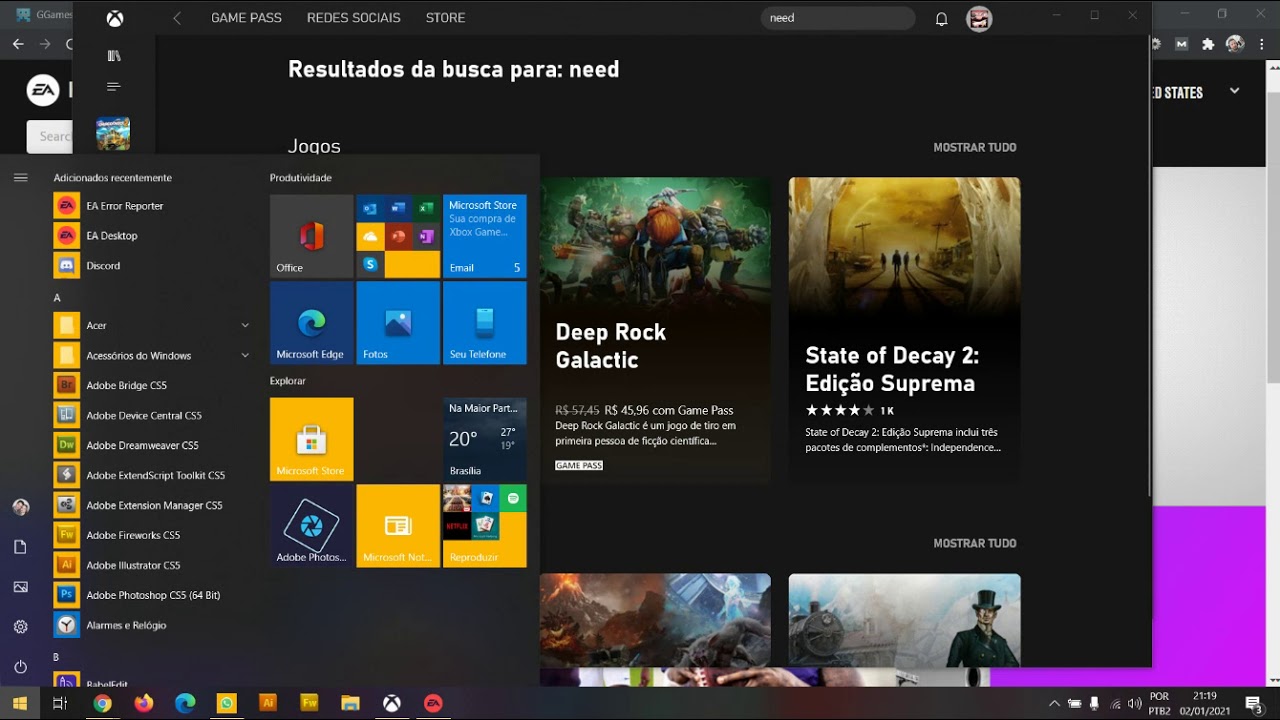This screenshot has width=1280, height=720.
Task: Open the Microsoft Edge tile
Action: (x=311, y=323)
